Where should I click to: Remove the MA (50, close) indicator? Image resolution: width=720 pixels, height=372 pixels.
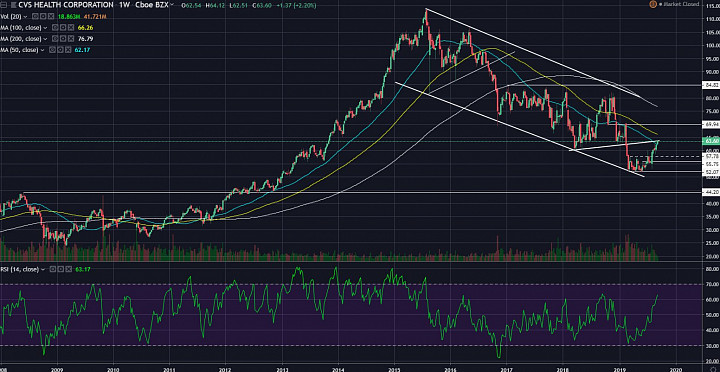click(x=68, y=50)
